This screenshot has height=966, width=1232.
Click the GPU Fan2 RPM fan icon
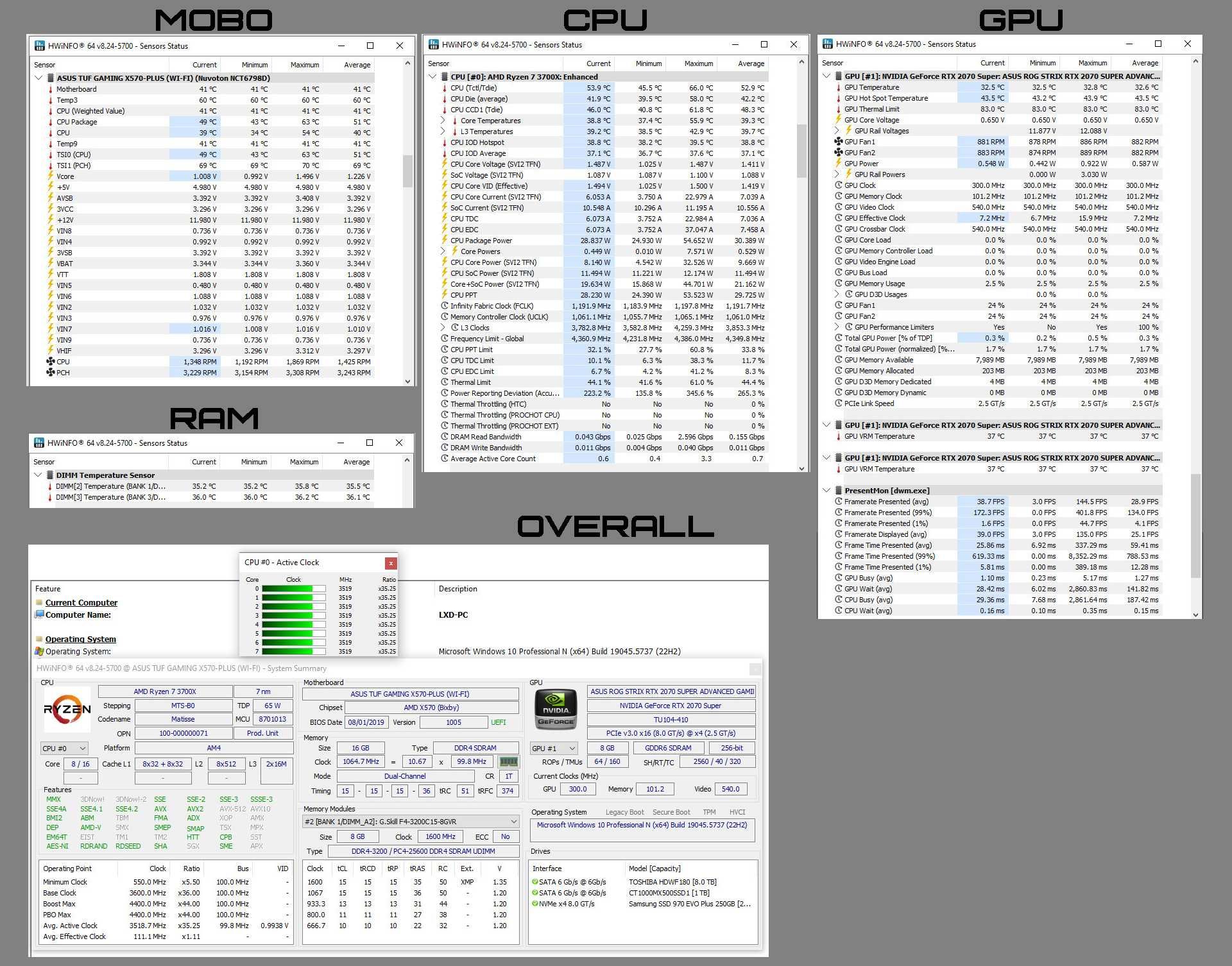(x=838, y=153)
